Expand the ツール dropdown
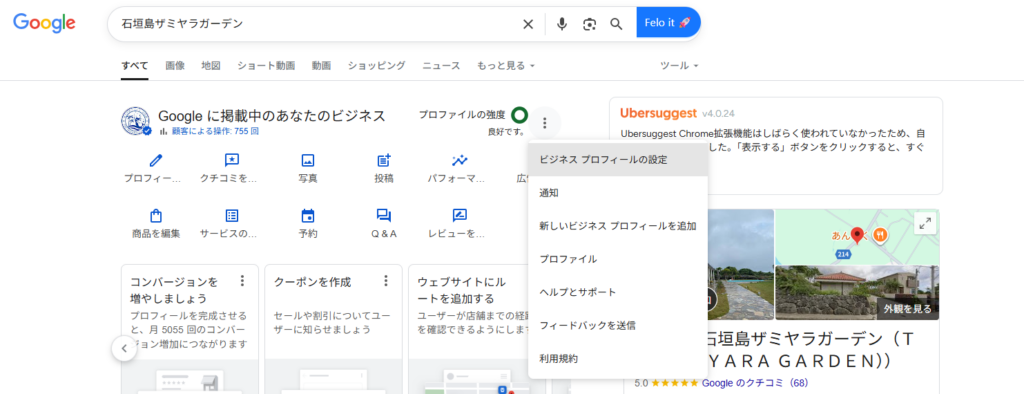Image resolution: width=1024 pixels, height=394 pixels. point(679,65)
